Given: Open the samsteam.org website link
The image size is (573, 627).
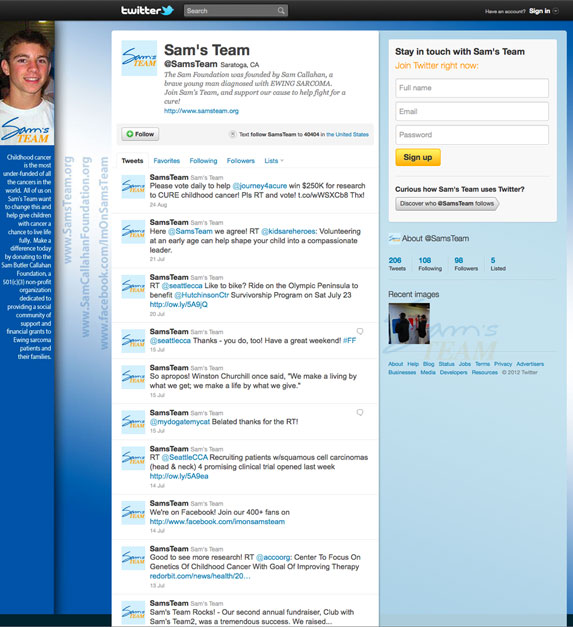Looking at the screenshot, I should click(x=201, y=111).
